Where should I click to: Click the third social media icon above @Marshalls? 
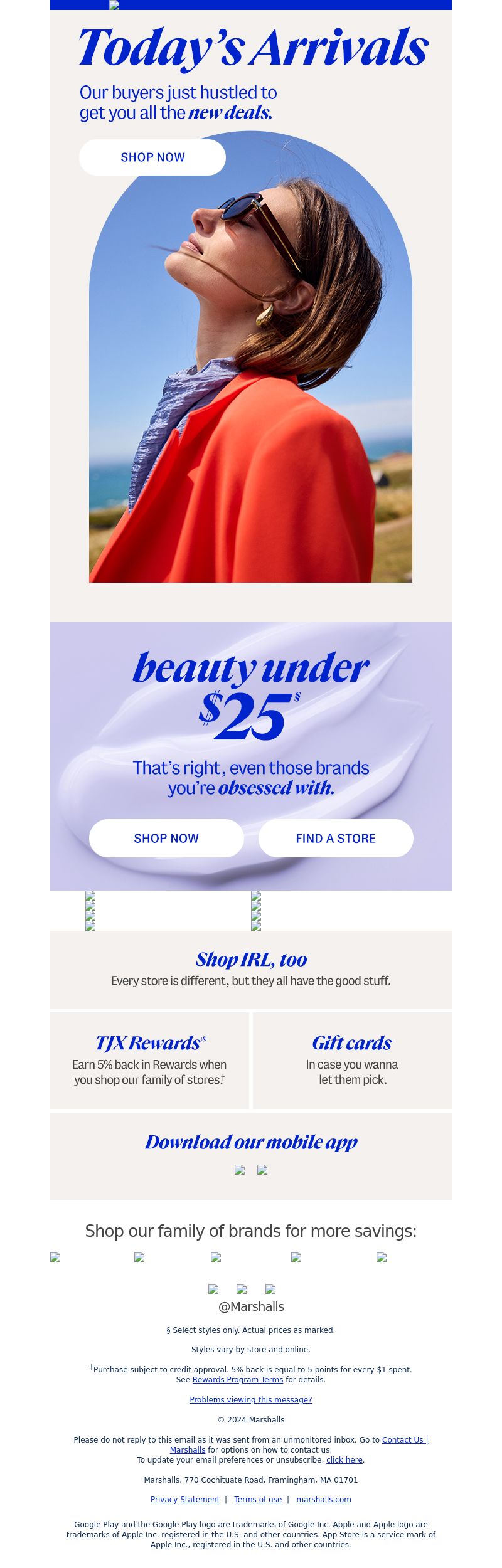270,1289
